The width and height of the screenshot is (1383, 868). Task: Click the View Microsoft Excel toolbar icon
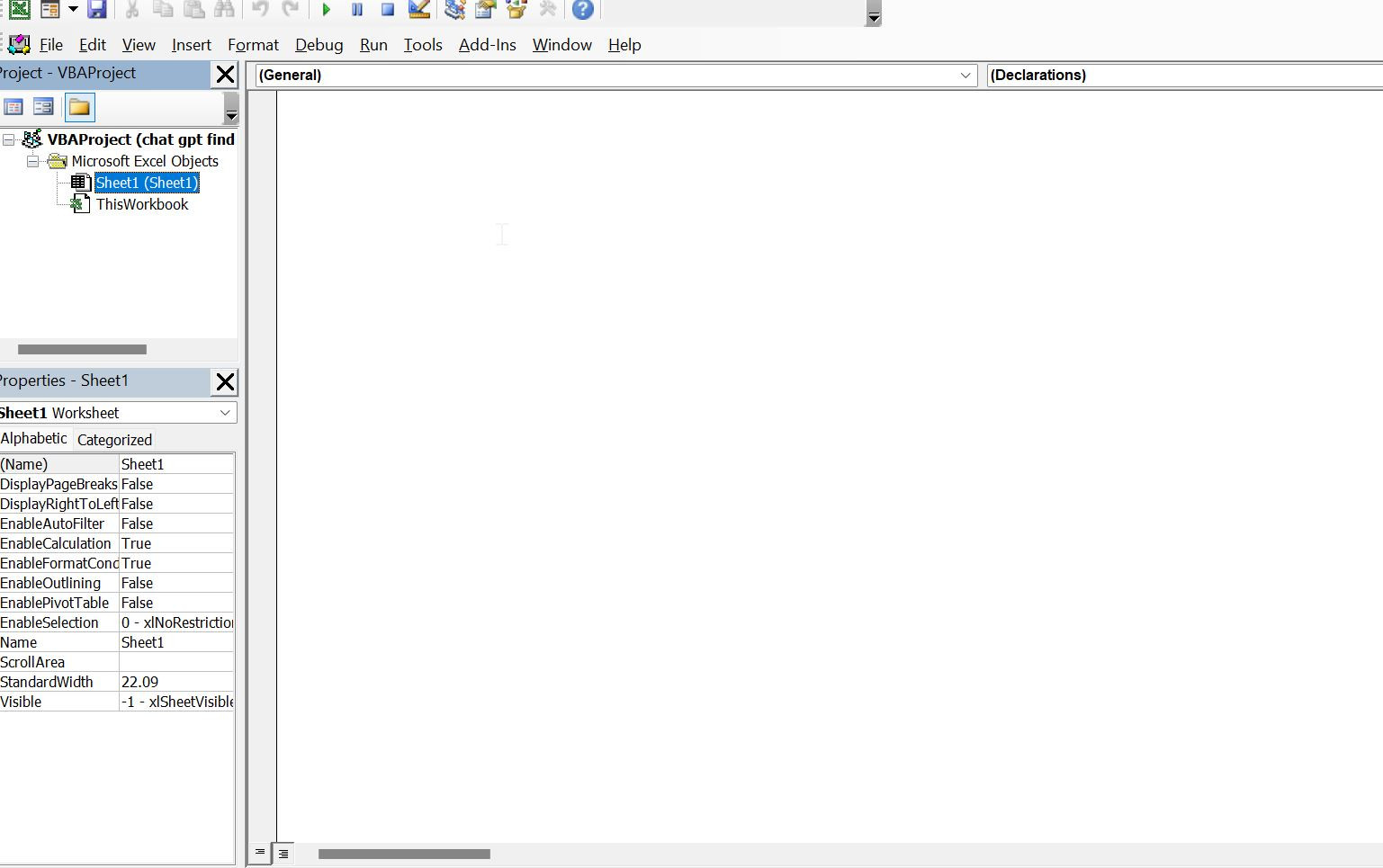point(19,10)
